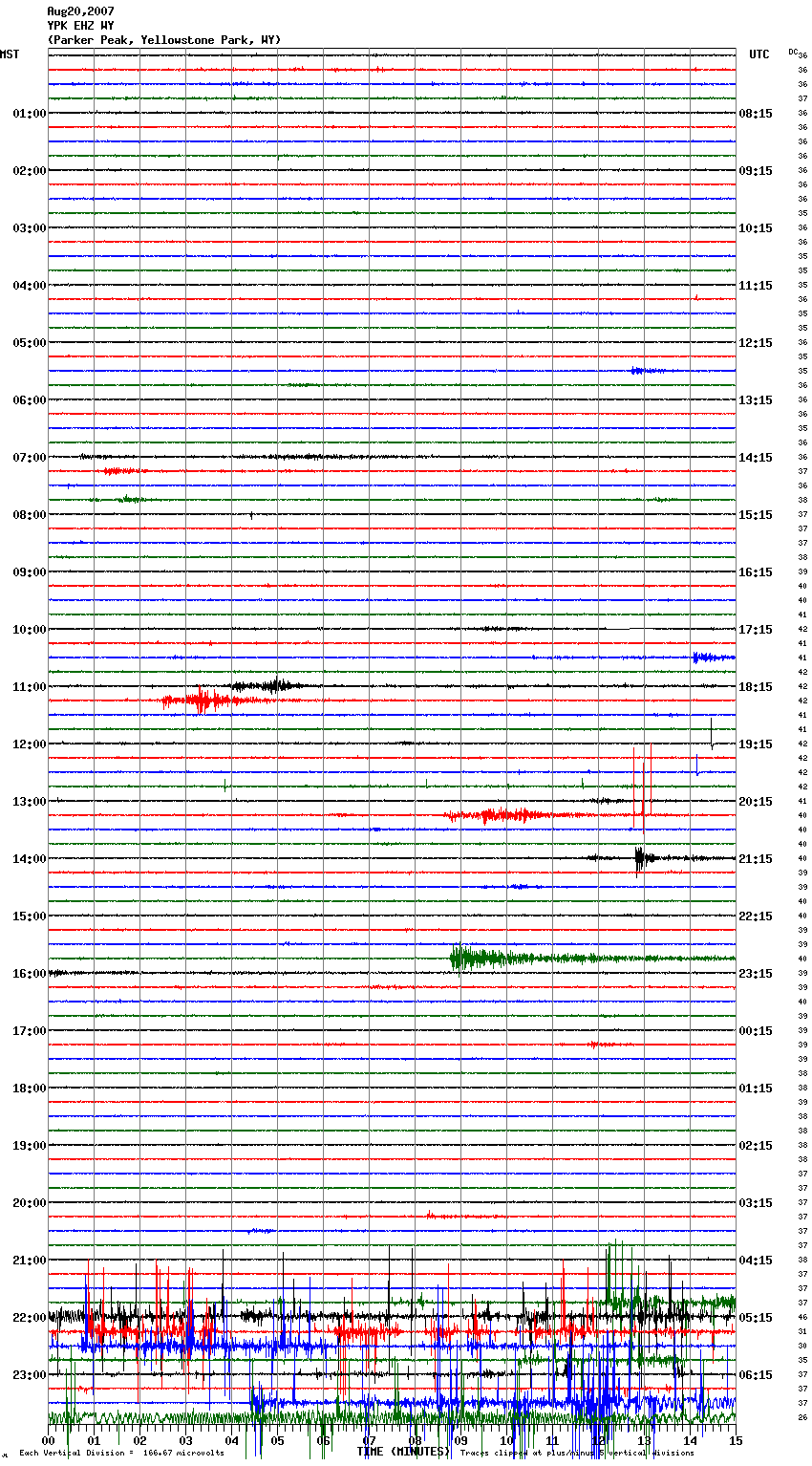Viewport: 812px width, 1466px height.
Task: Click the 14:15 UTC time label
Action: [x=756, y=458]
